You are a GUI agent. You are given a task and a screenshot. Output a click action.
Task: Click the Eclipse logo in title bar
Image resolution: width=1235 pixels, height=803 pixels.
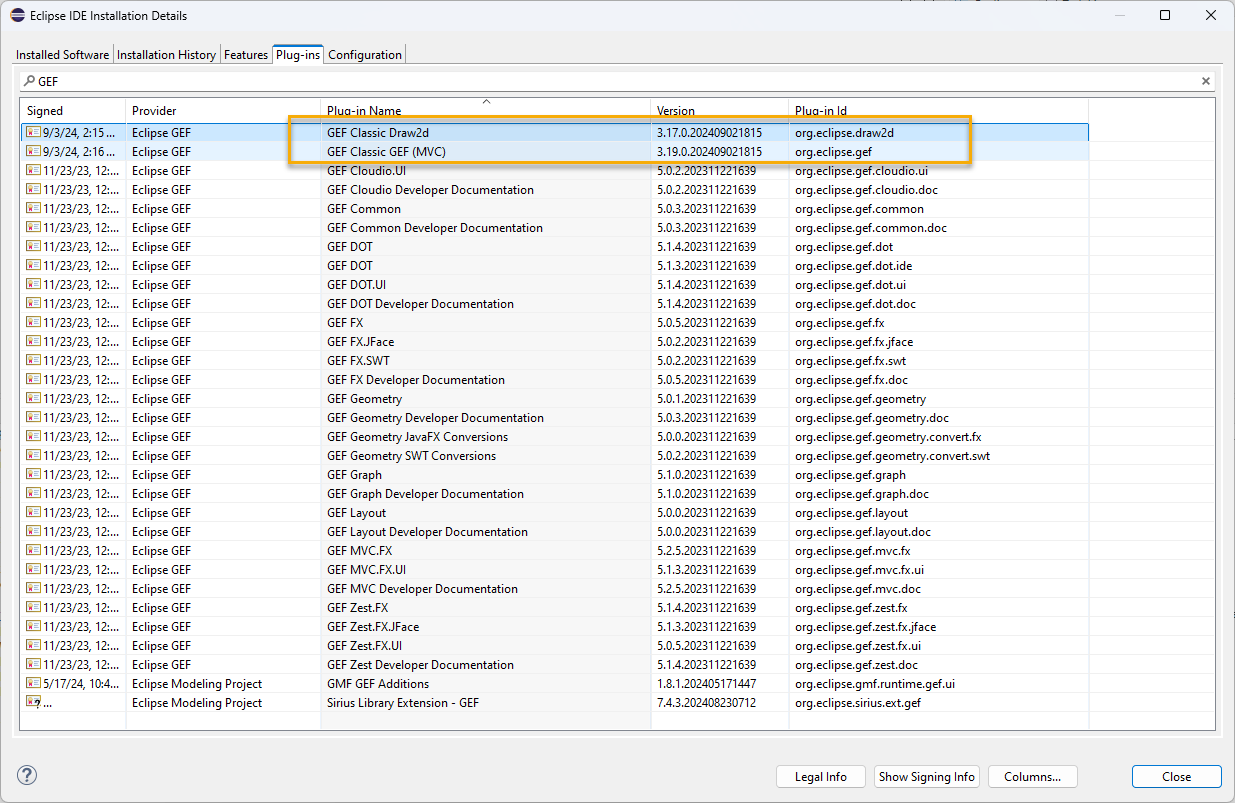tap(17, 16)
